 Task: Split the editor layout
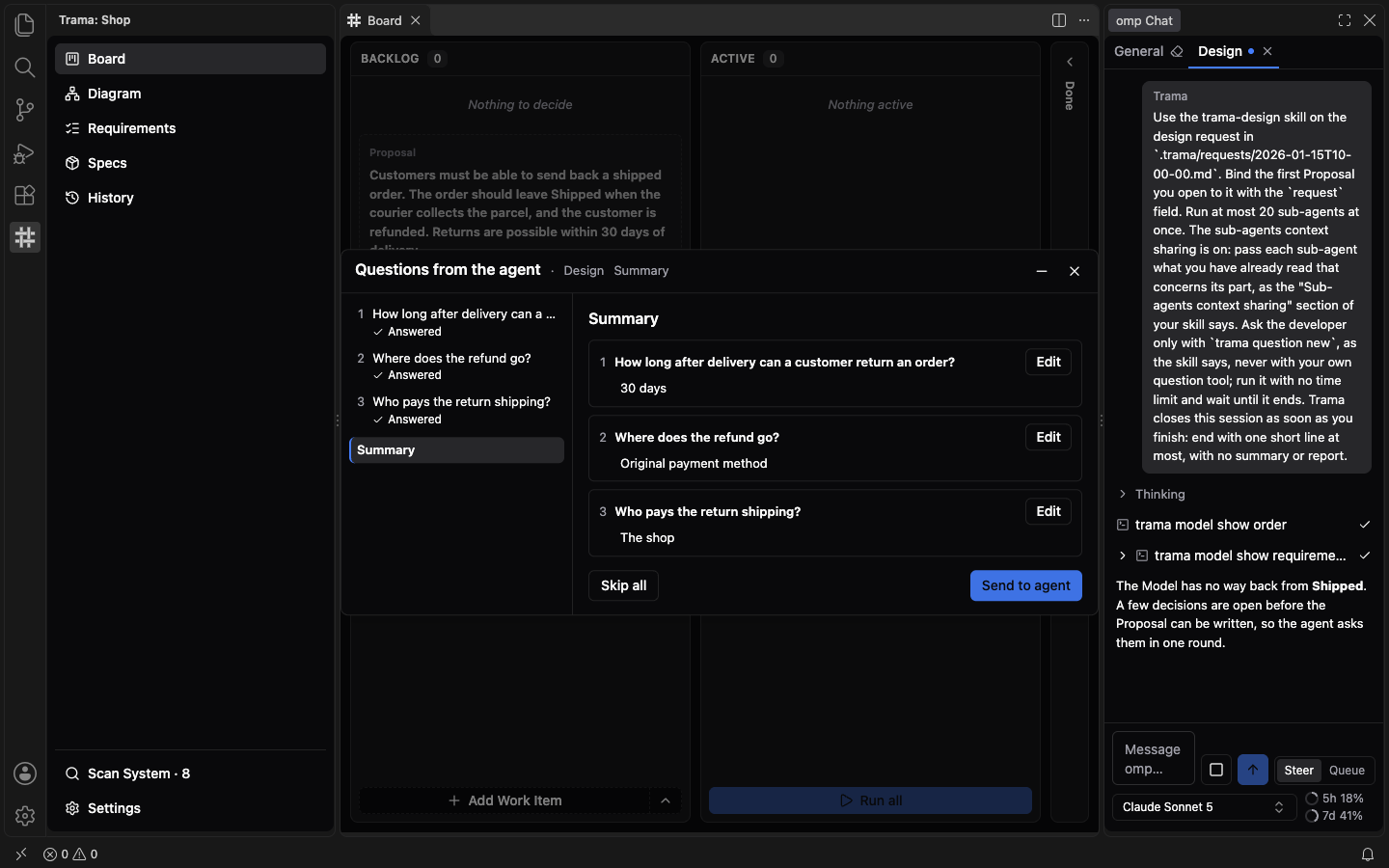(x=1059, y=20)
